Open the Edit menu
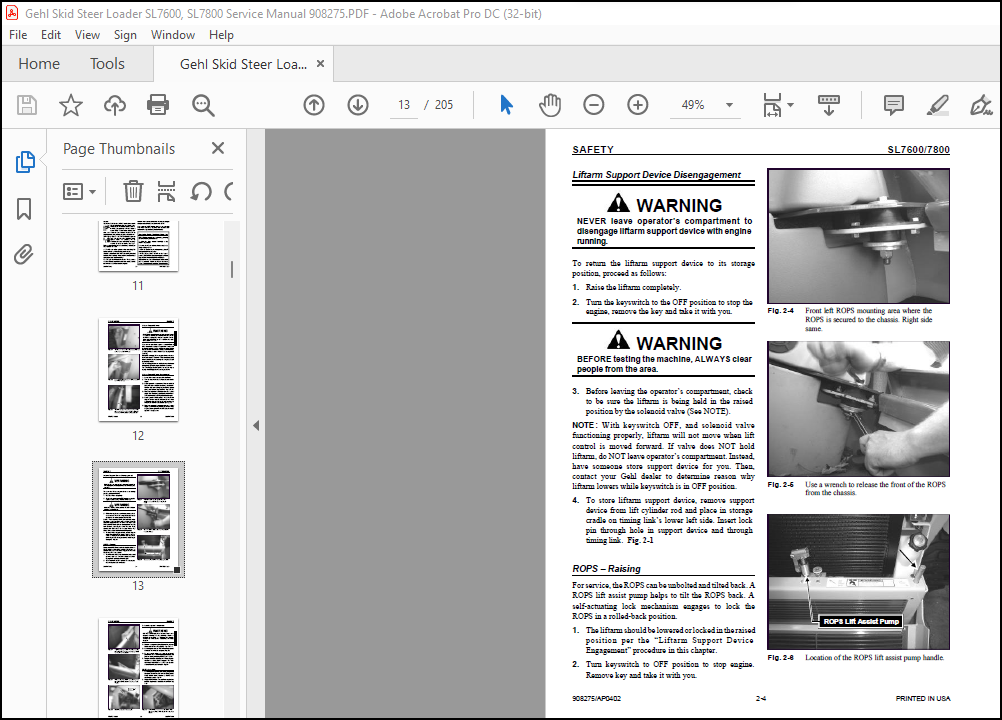Image resolution: width=1002 pixels, height=720 pixels. 50,34
